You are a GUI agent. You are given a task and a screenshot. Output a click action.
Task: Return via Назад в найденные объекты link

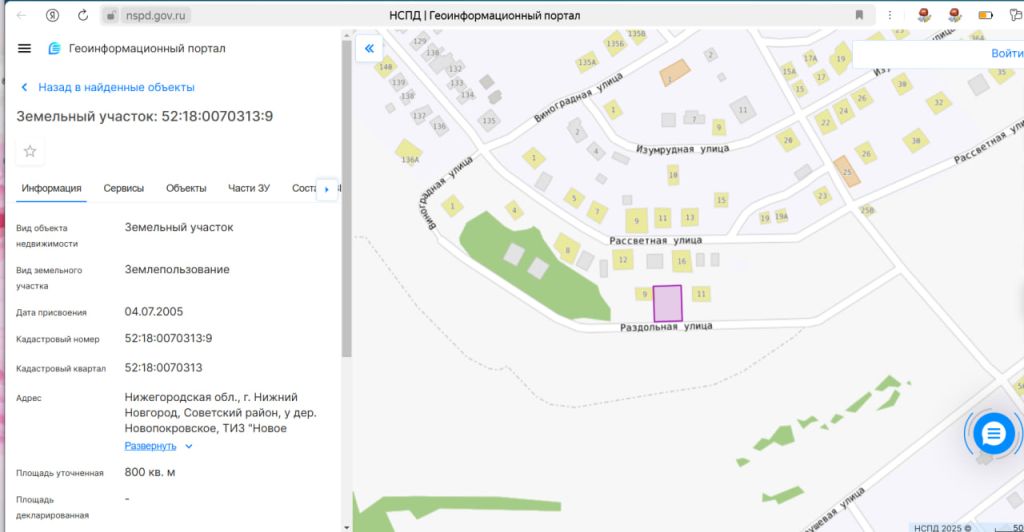point(116,87)
